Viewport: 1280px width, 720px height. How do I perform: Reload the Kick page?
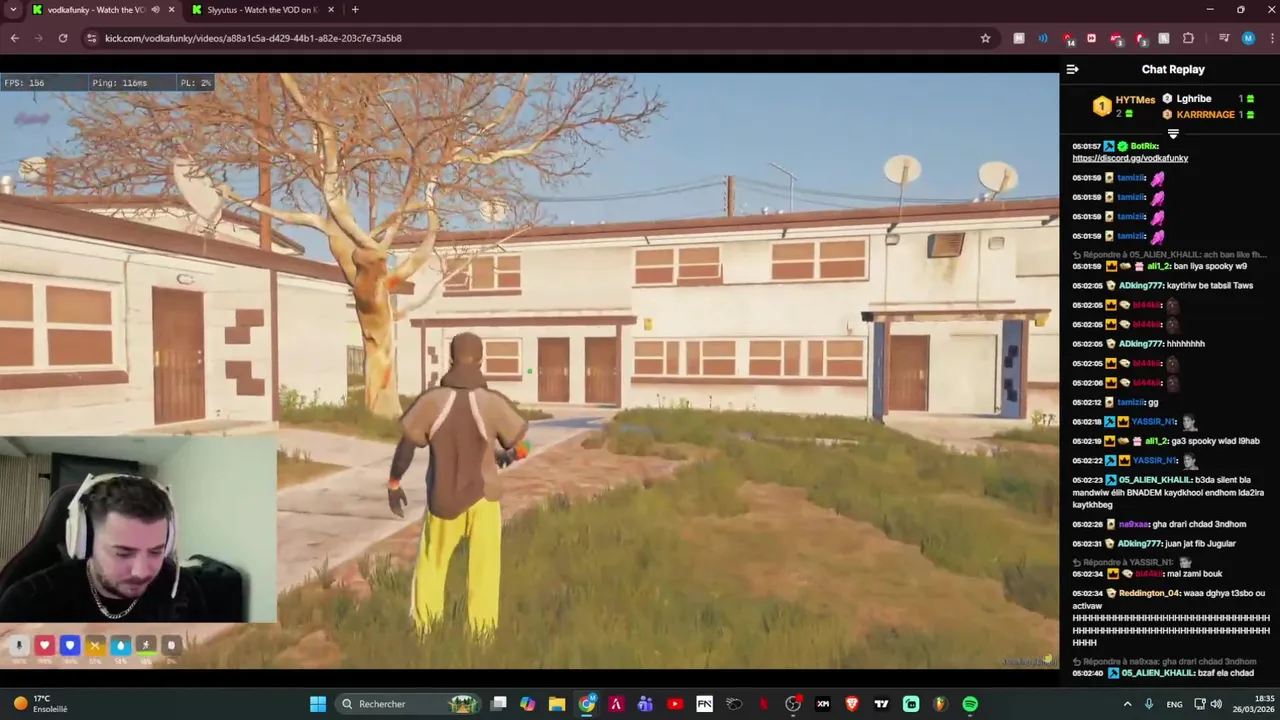point(63,38)
